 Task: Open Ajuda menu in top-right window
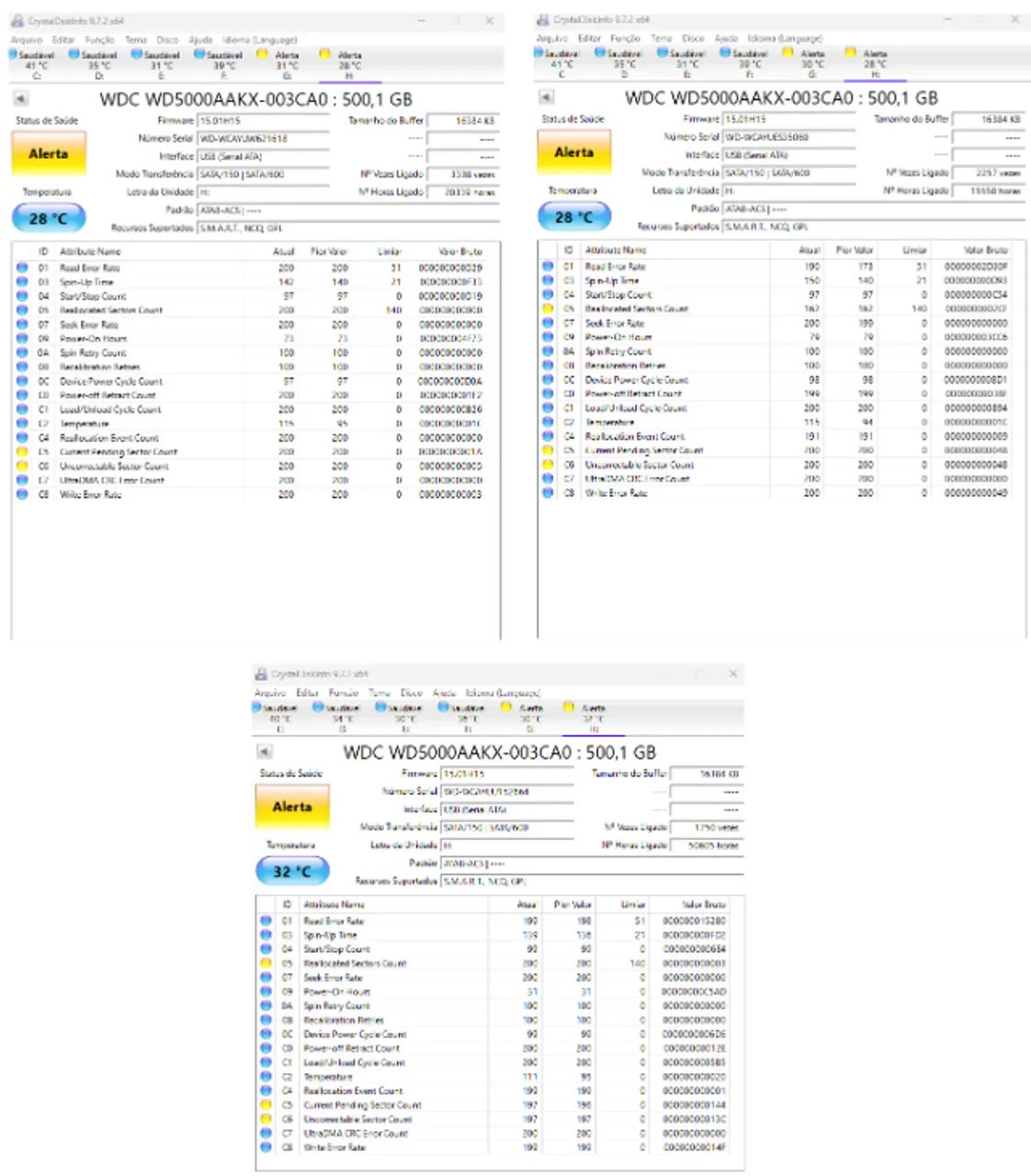point(727,39)
